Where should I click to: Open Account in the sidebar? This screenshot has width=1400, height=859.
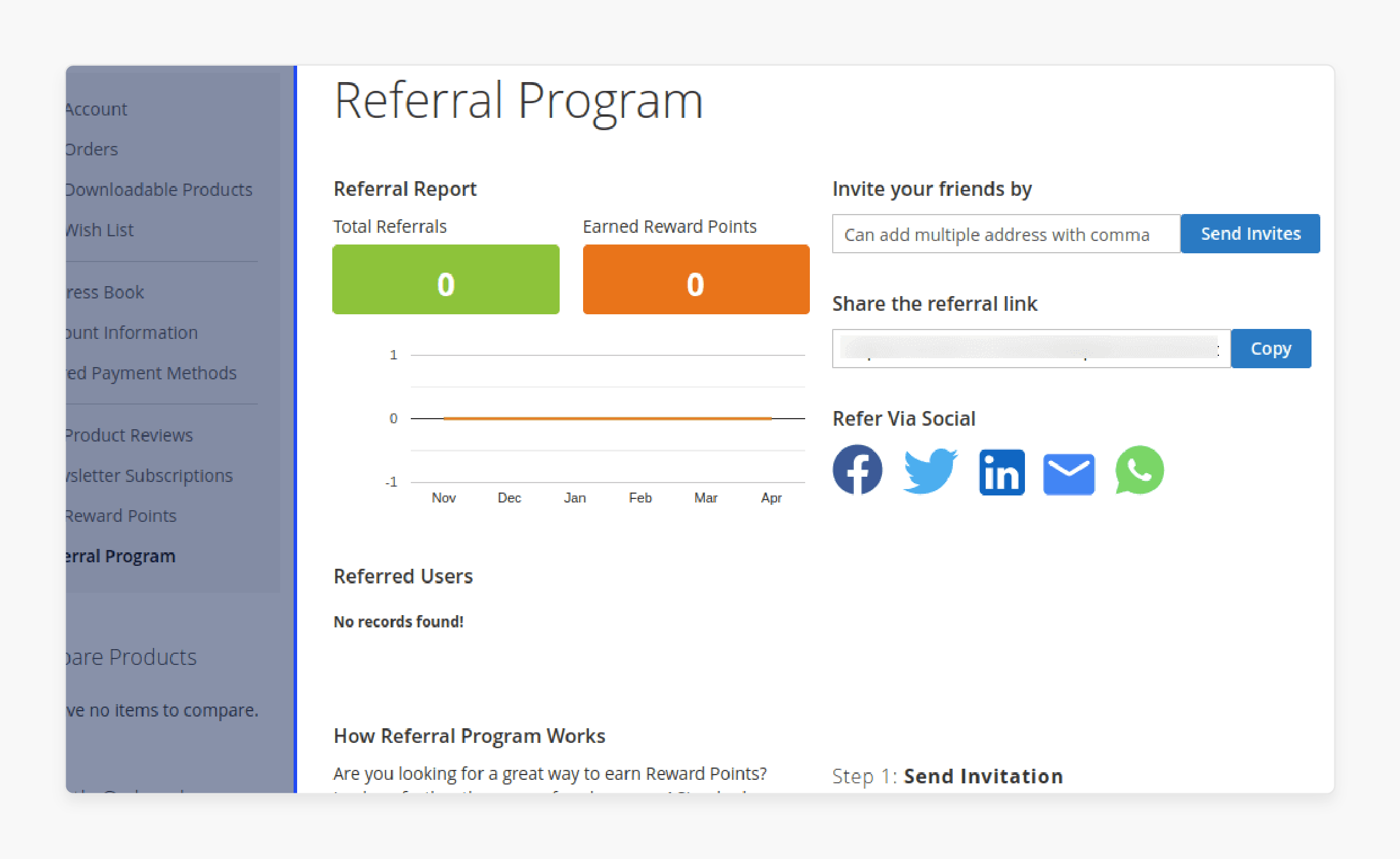pyautogui.click(x=96, y=109)
